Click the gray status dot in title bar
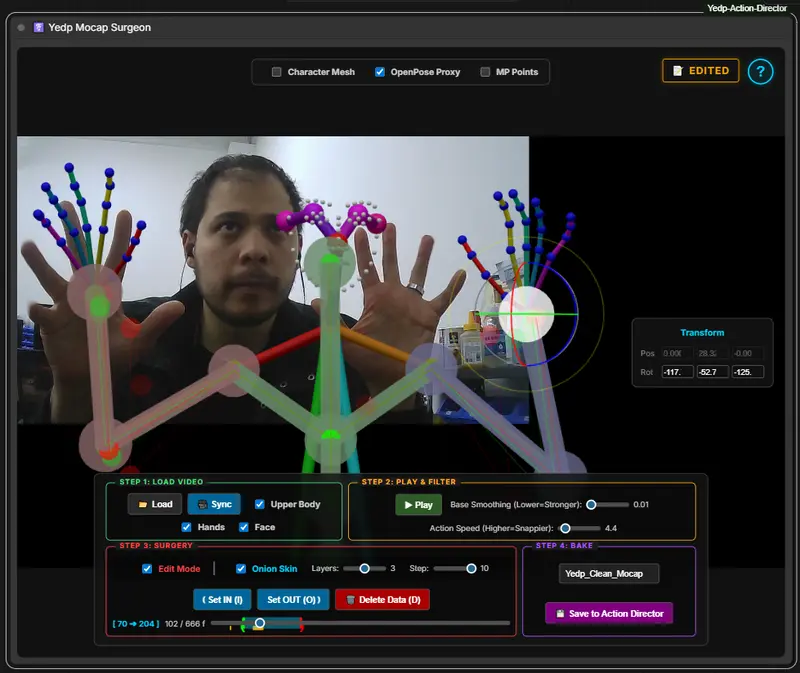Viewport: 800px width, 673px height. [21, 28]
